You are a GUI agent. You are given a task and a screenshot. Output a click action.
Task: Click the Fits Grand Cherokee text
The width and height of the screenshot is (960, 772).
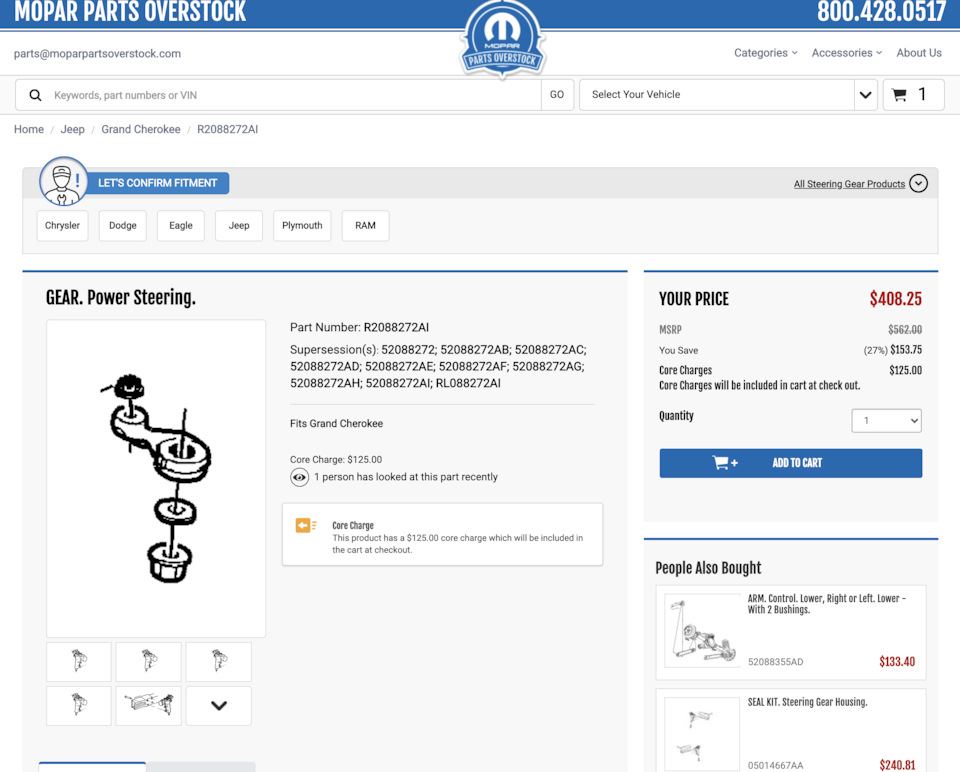click(336, 424)
